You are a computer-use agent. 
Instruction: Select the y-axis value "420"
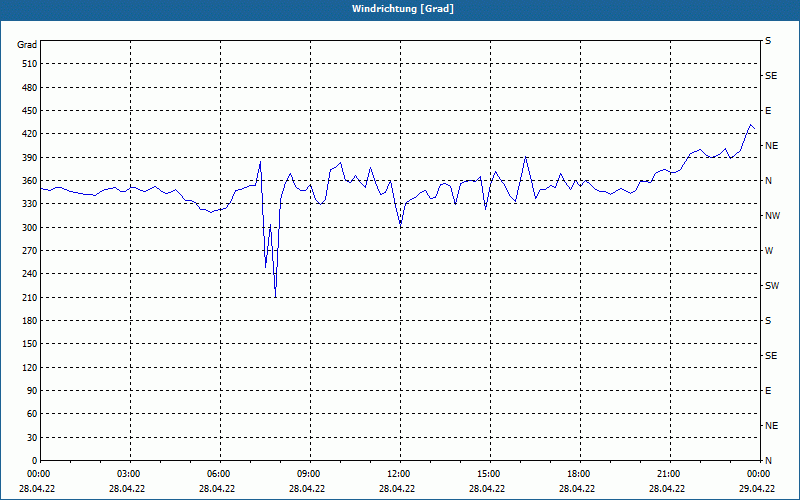coord(30,134)
